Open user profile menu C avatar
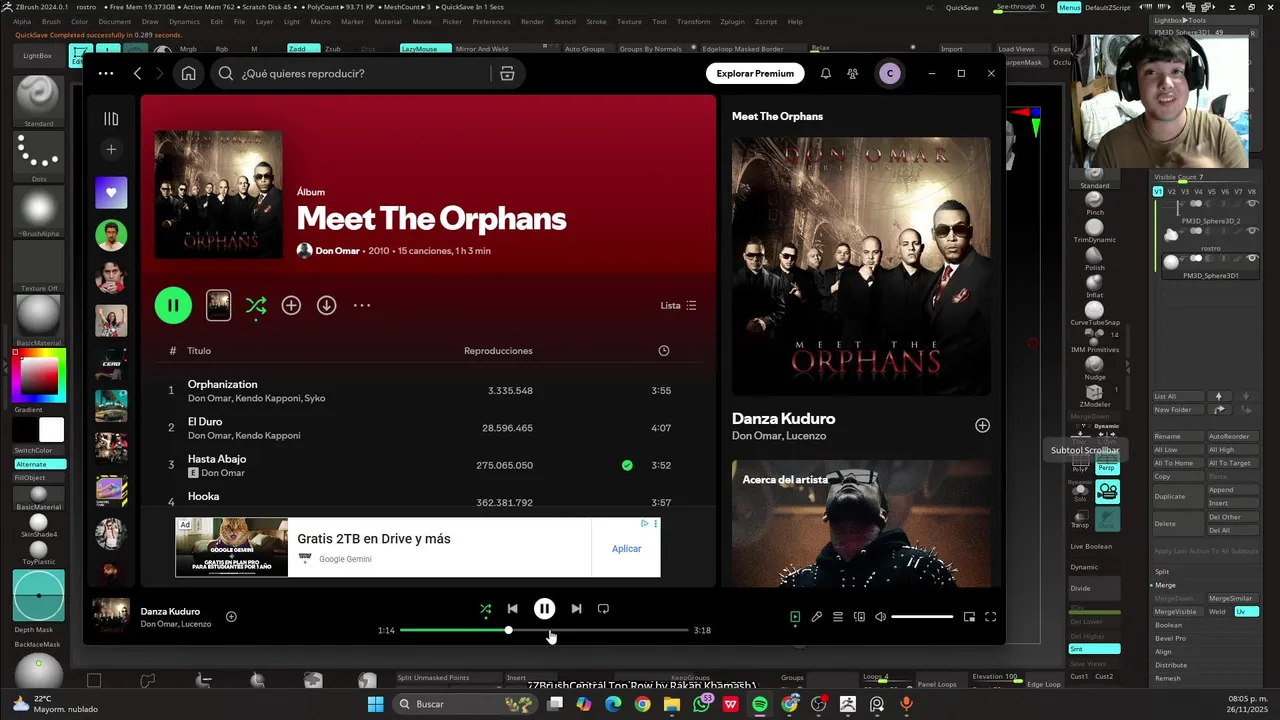1280x720 pixels. (x=890, y=73)
